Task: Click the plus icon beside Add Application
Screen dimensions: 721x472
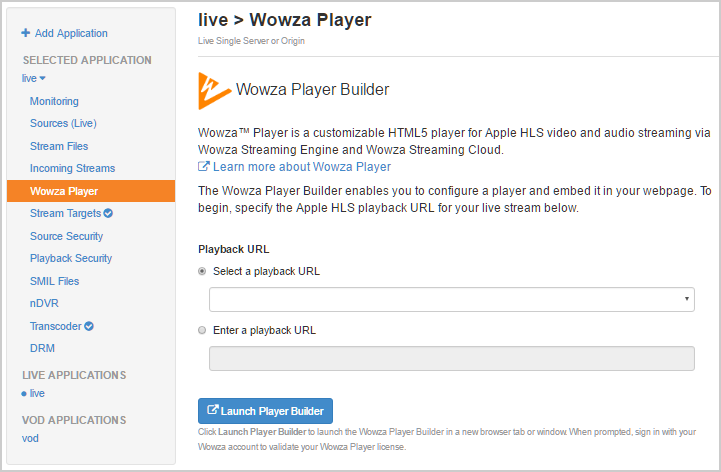Action: coord(25,34)
